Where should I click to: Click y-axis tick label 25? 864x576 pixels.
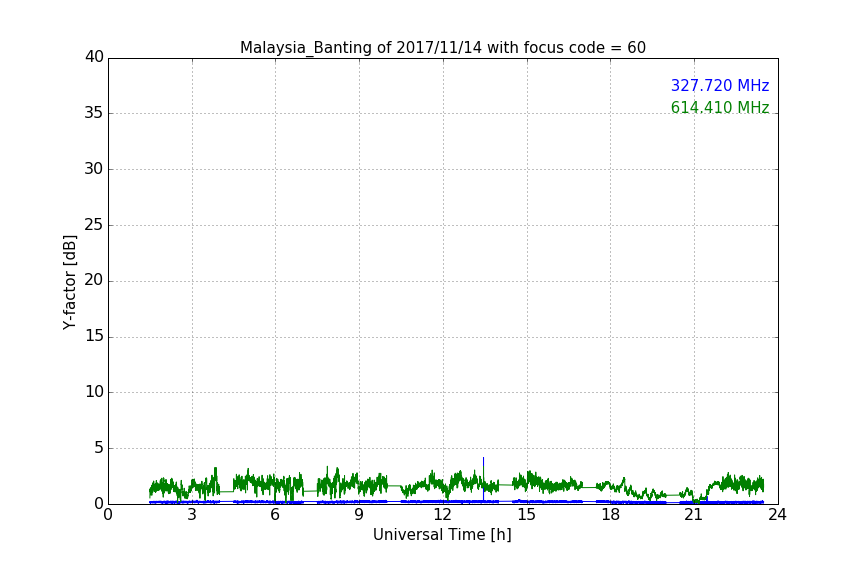click(94, 224)
